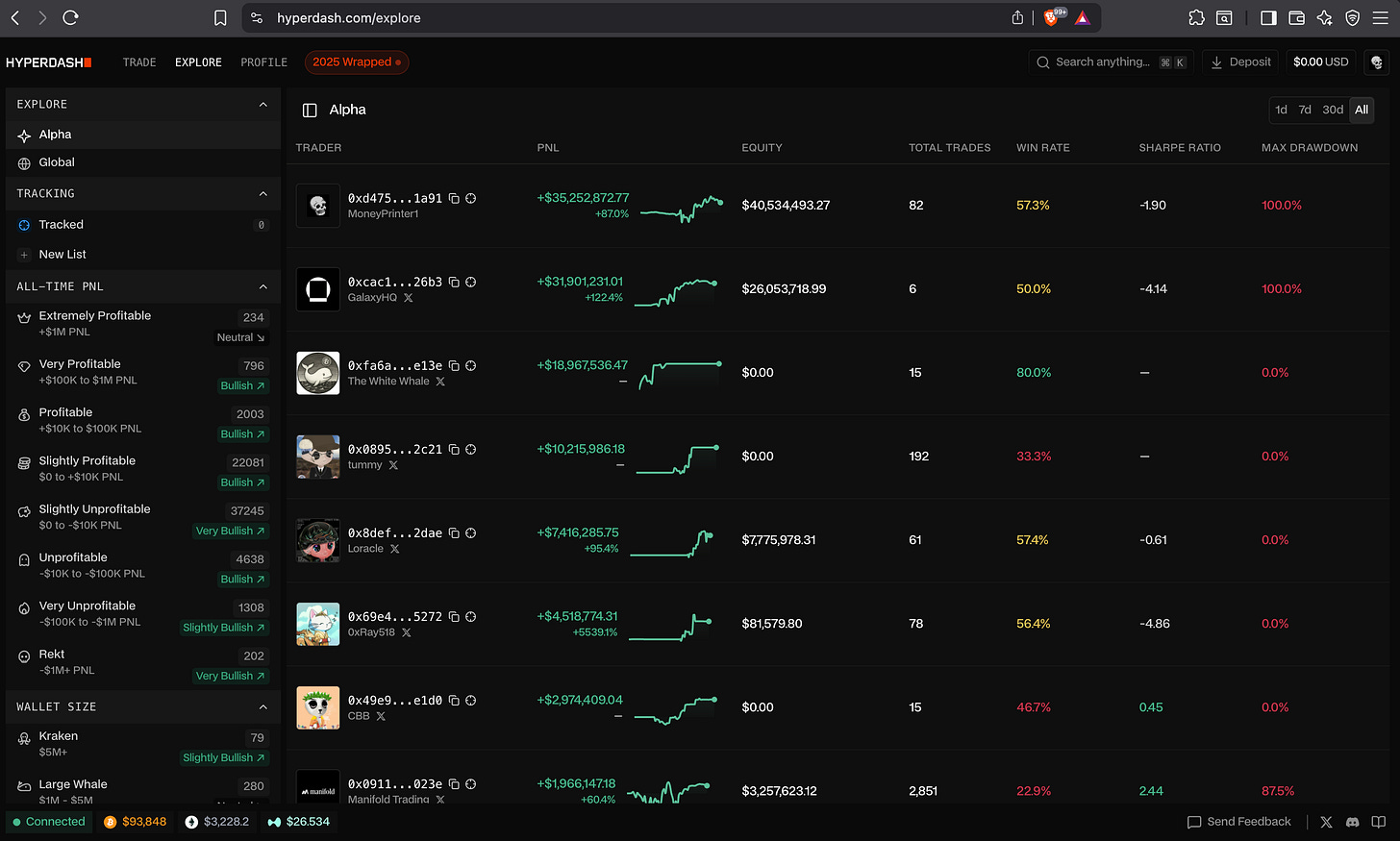Viewport: 1400px width, 841px height.
Task: Click Brave Shields icon in address bar
Action: (1052, 17)
